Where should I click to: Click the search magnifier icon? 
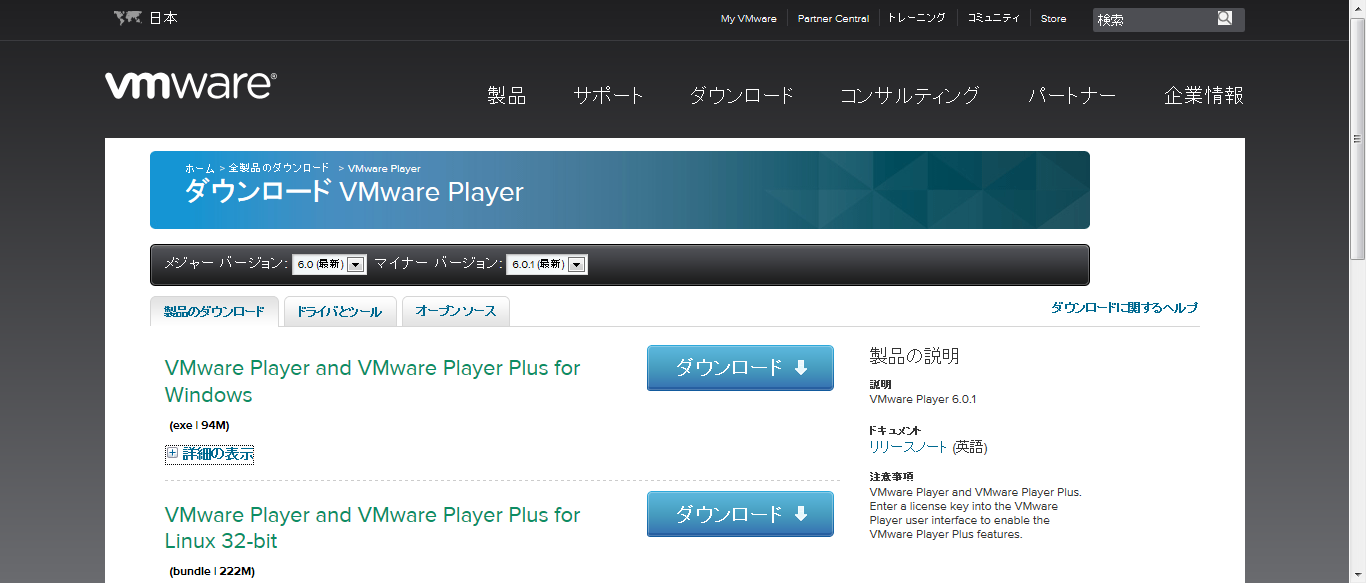click(1225, 18)
